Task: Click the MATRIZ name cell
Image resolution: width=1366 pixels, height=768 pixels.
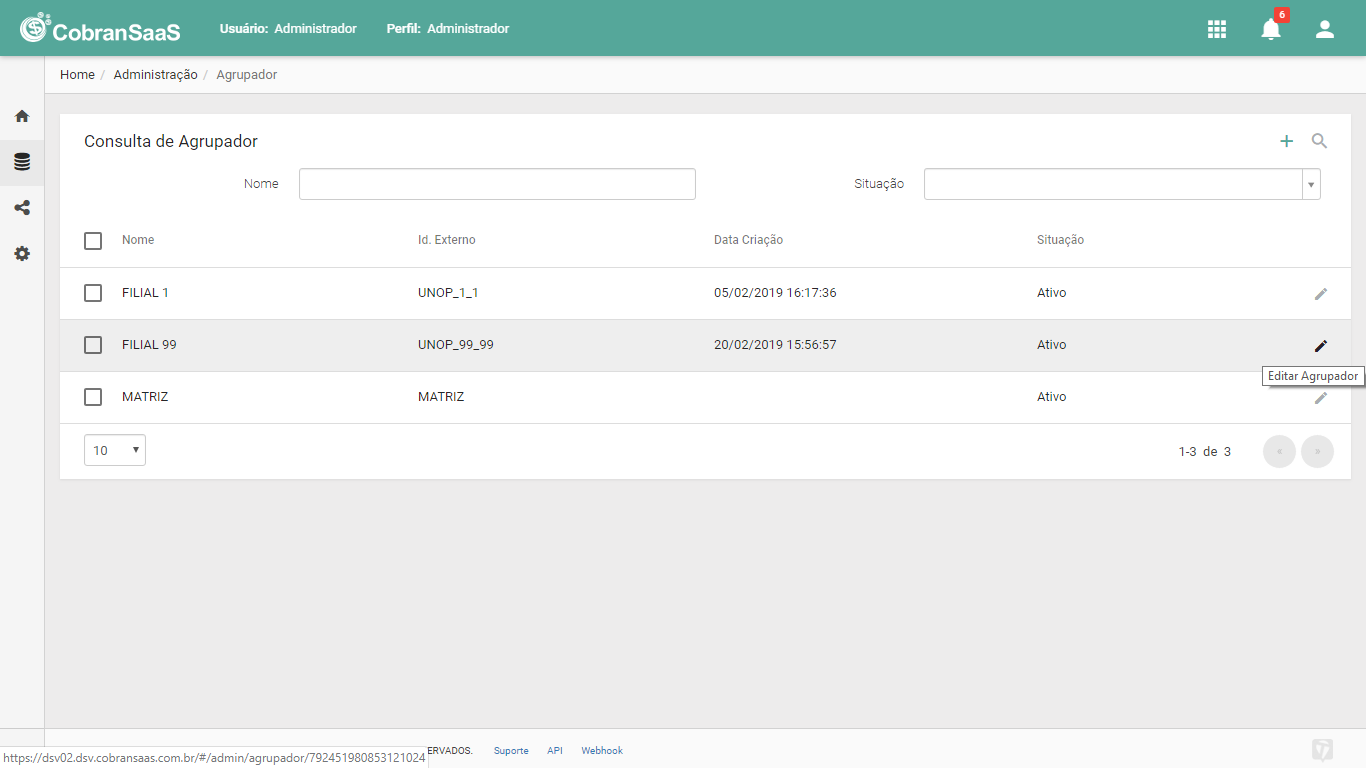Action: pyautogui.click(x=145, y=397)
